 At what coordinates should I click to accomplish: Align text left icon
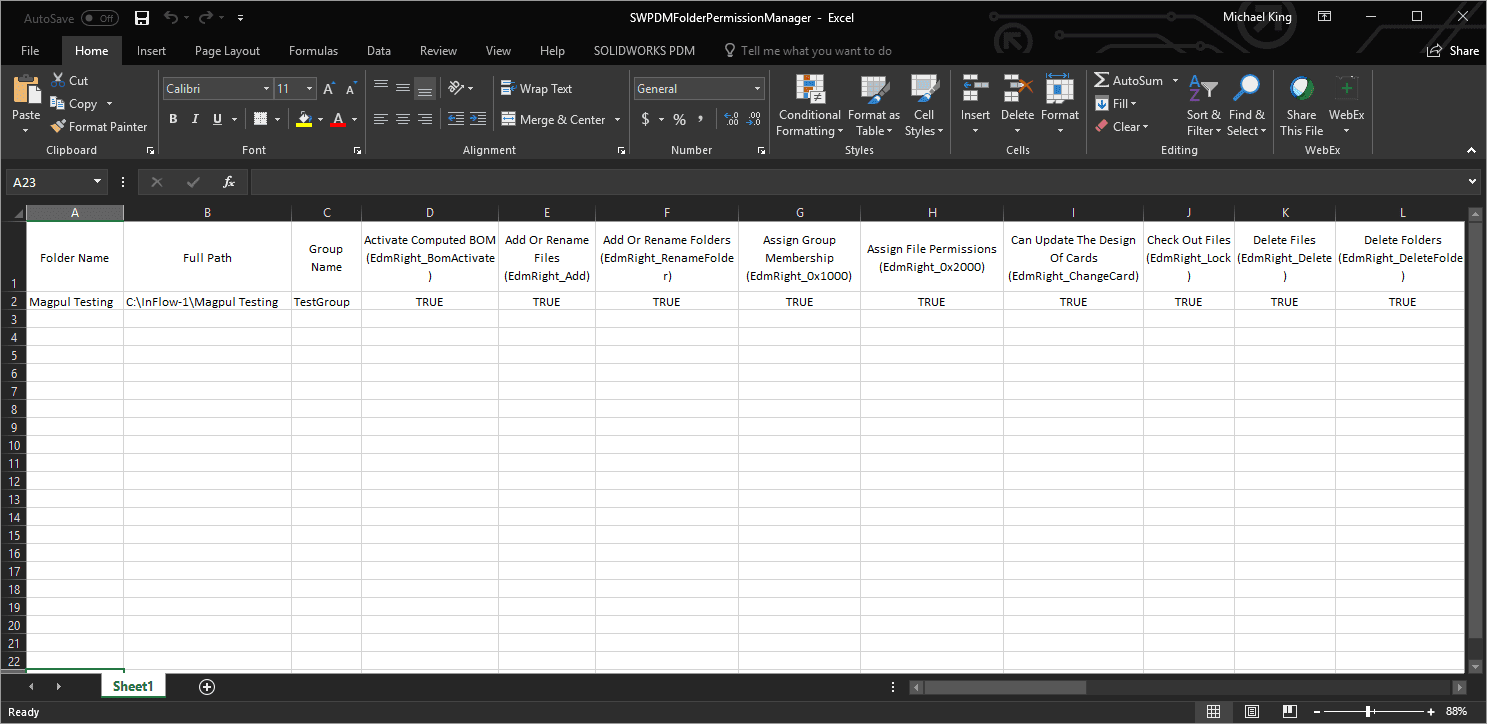[x=381, y=119]
